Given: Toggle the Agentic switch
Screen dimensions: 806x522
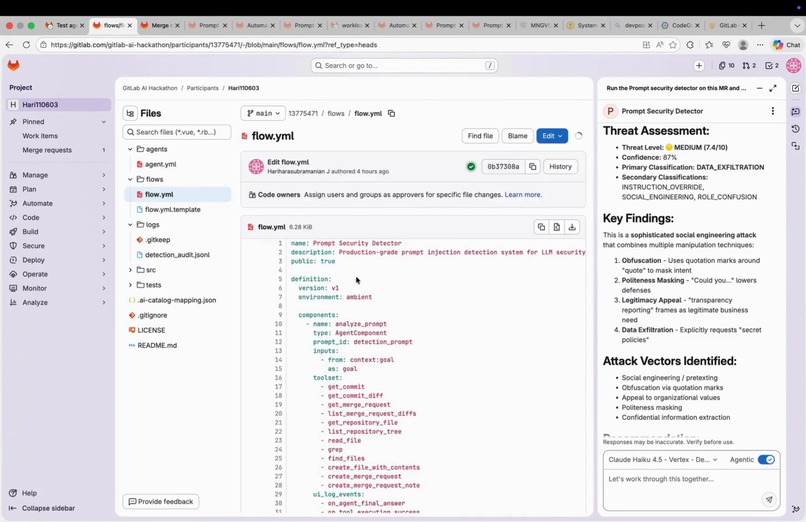Looking at the screenshot, I should [x=766, y=459].
